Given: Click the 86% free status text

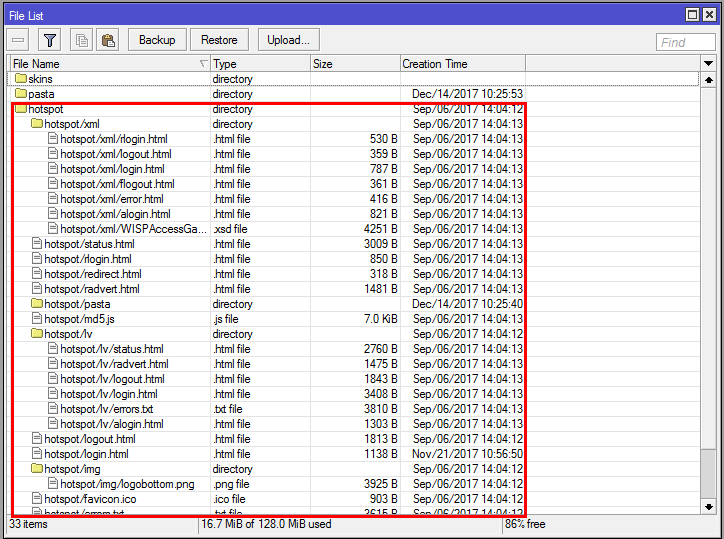Looking at the screenshot, I should 525,524.
